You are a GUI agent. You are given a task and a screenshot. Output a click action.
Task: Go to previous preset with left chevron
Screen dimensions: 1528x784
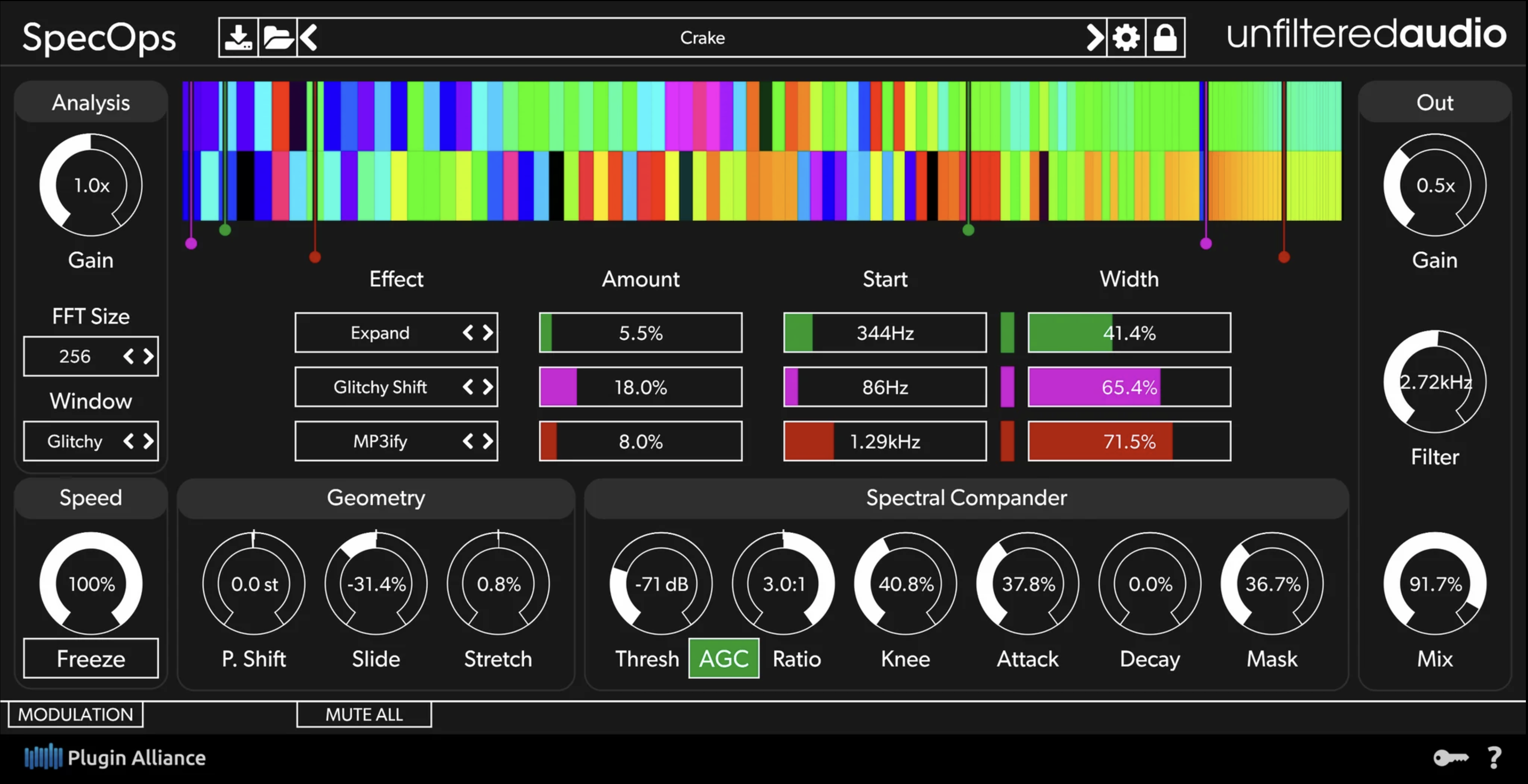pos(309,37)
